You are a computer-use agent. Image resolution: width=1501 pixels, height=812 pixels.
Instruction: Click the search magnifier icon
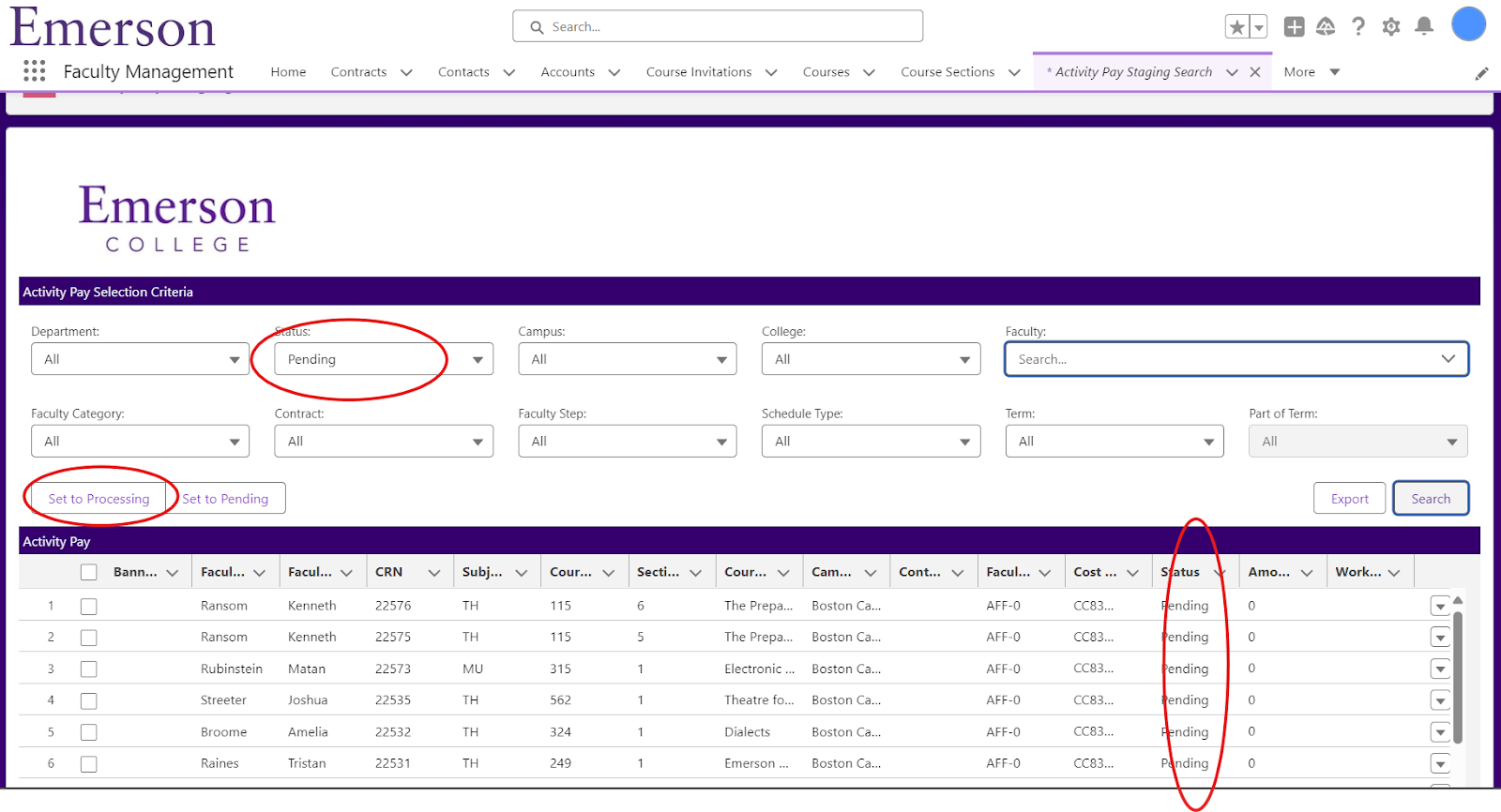point(538,27)
